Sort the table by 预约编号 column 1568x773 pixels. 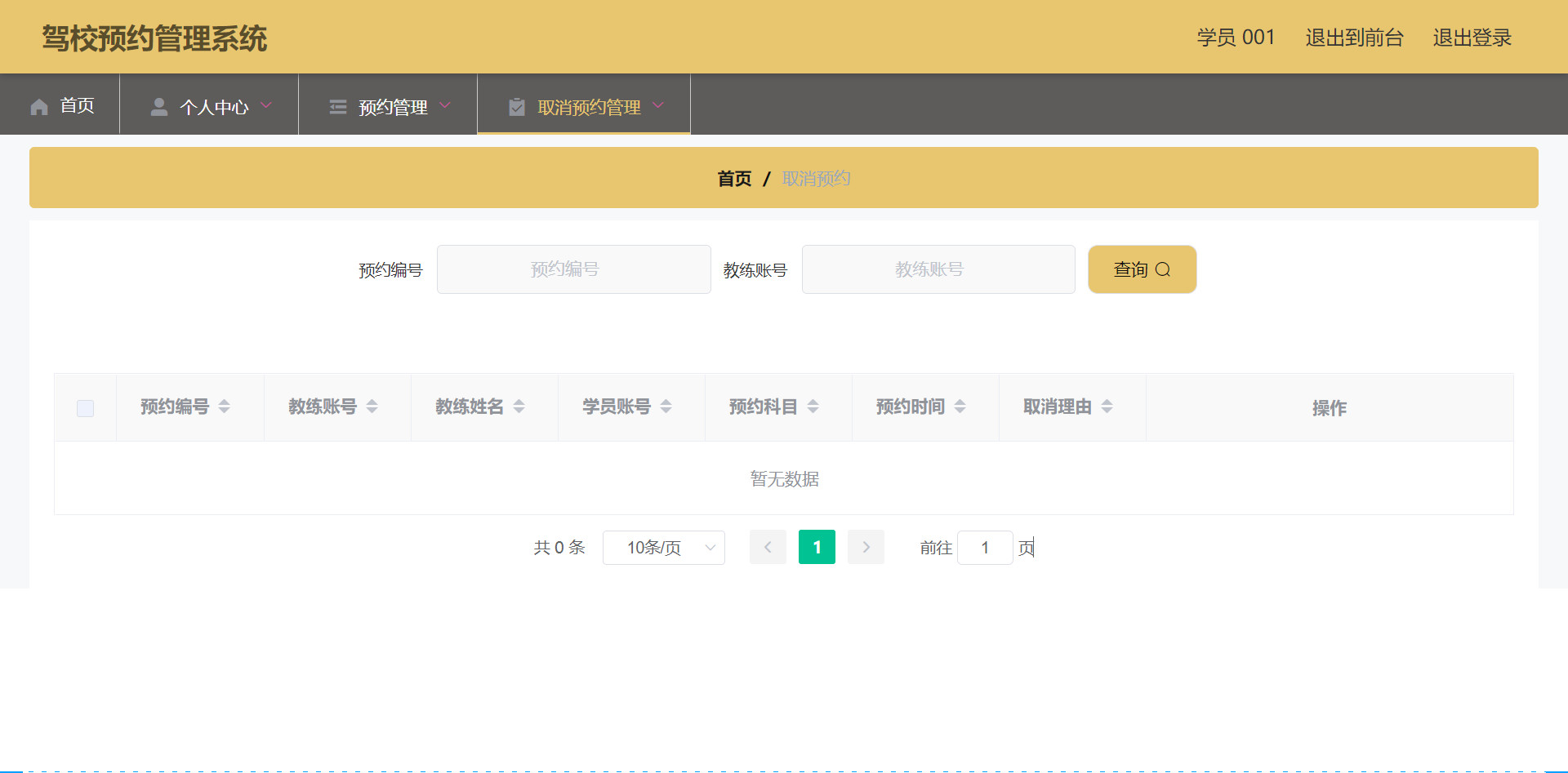click(225, 406)
